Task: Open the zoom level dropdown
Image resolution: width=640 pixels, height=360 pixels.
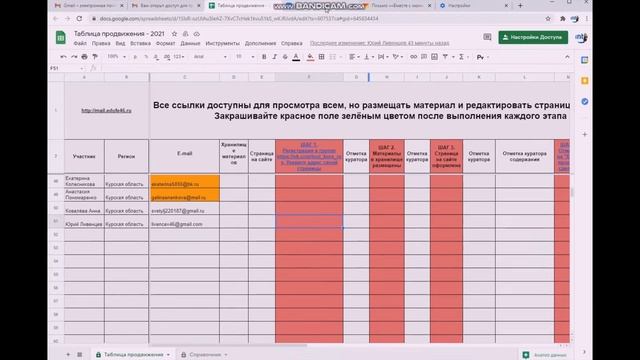Action: [117, 57]
